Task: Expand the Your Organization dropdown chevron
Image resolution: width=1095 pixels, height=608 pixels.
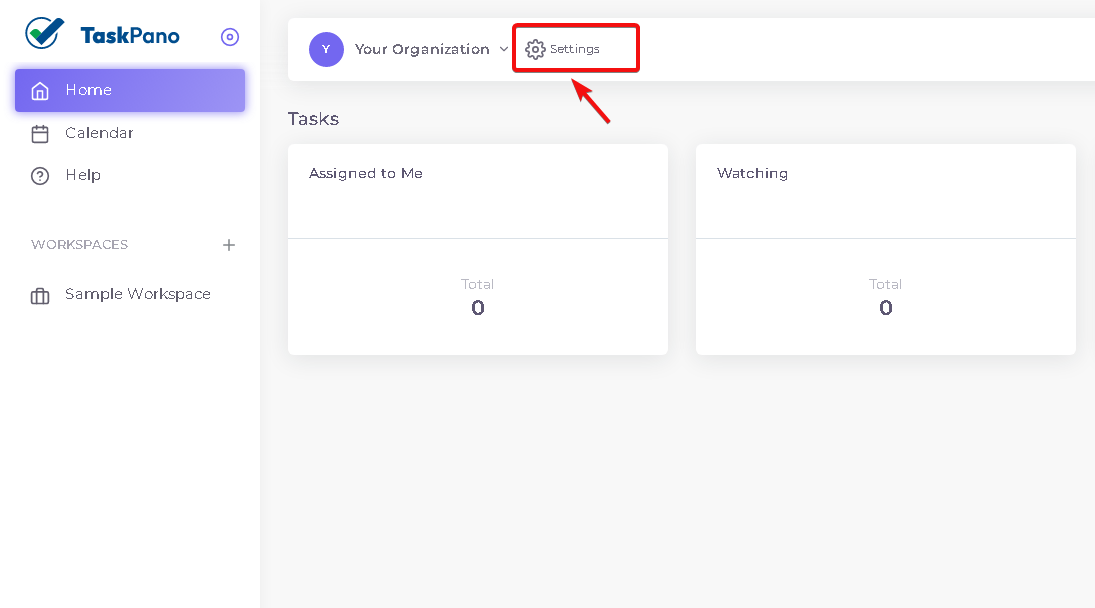Action: (504, 50)
